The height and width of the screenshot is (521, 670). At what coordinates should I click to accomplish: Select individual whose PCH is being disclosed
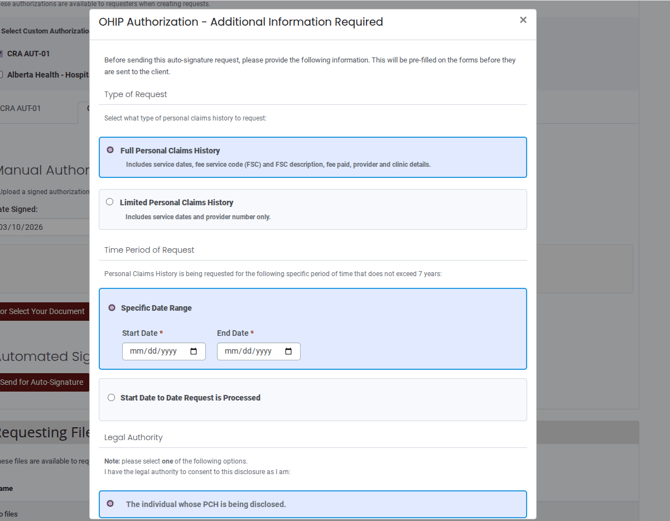click(x=110, y=504)
